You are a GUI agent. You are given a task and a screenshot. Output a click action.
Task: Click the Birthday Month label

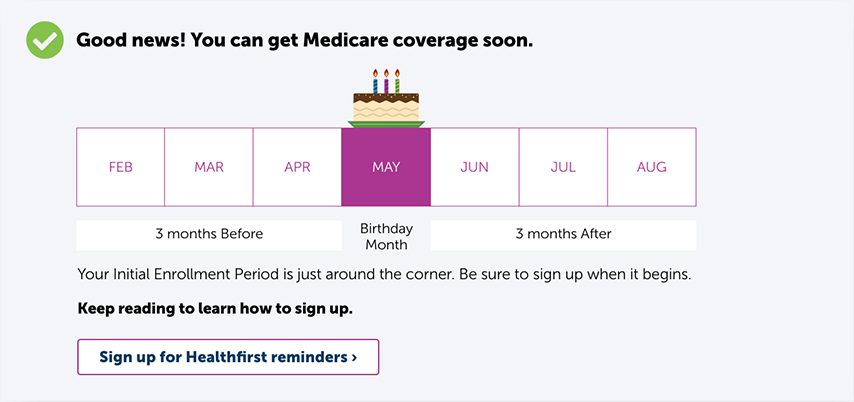click(386, 236)
